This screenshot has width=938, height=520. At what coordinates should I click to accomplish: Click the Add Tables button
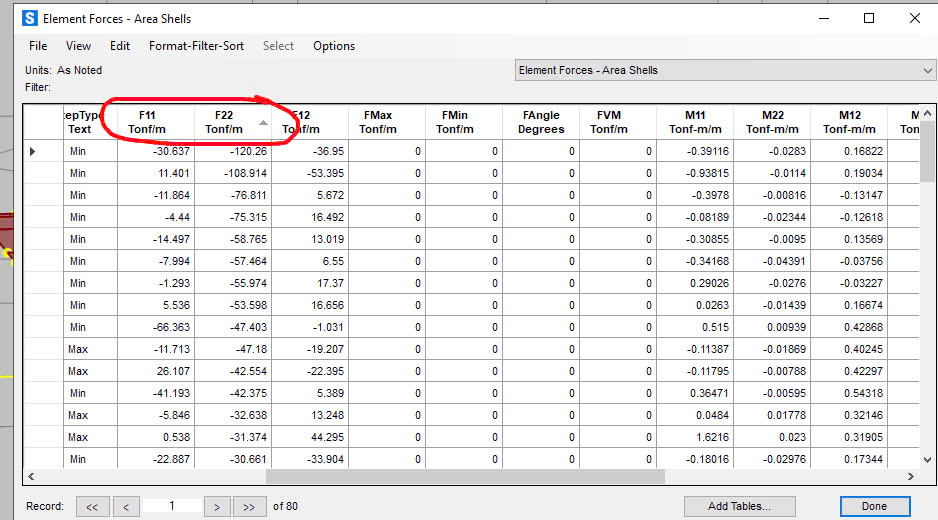coord(740,506)
